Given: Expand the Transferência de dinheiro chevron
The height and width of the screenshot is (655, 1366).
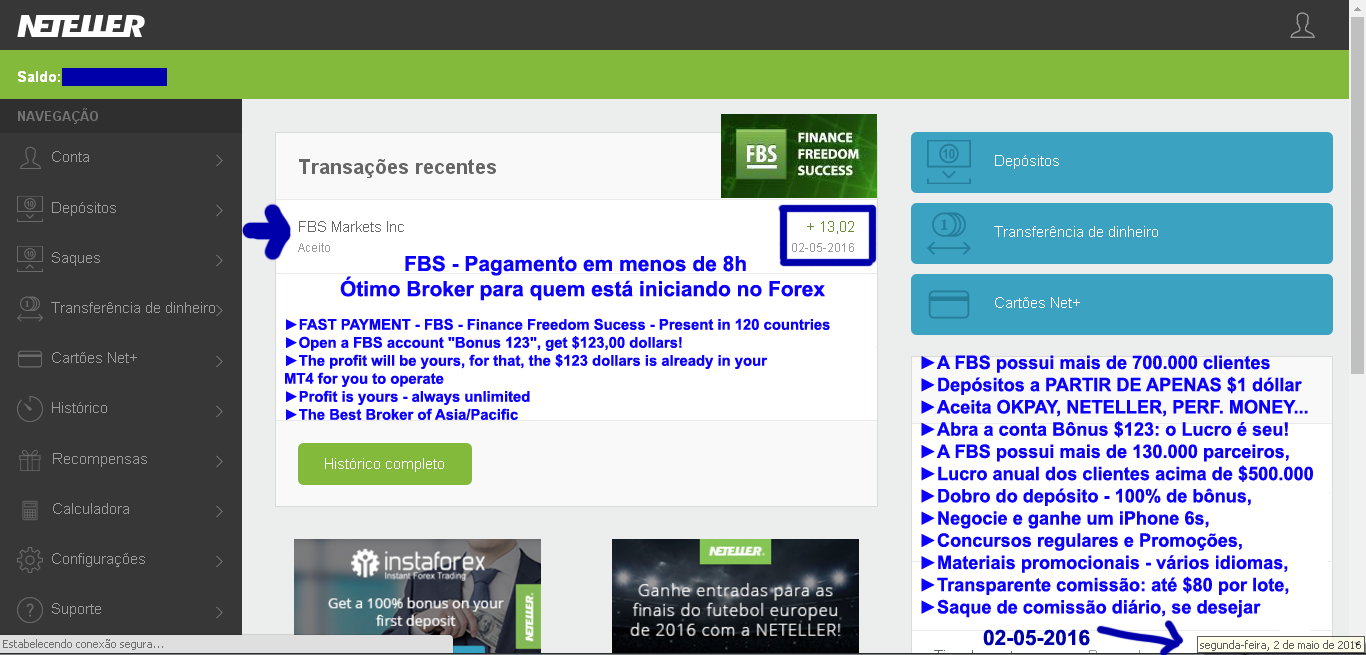Looking at the screenshot, I should coord(219,310).
